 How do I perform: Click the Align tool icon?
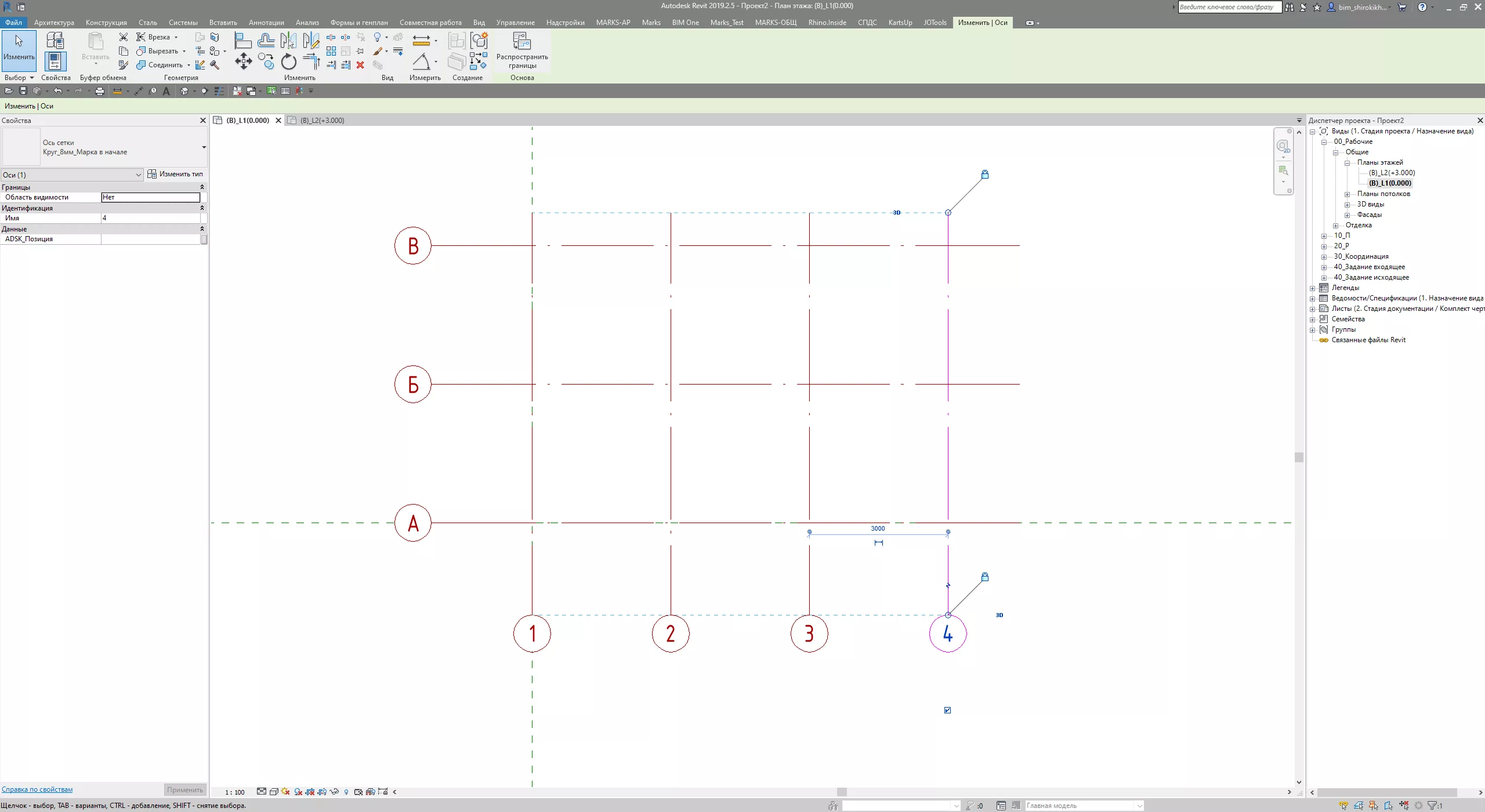pos(243,41)
